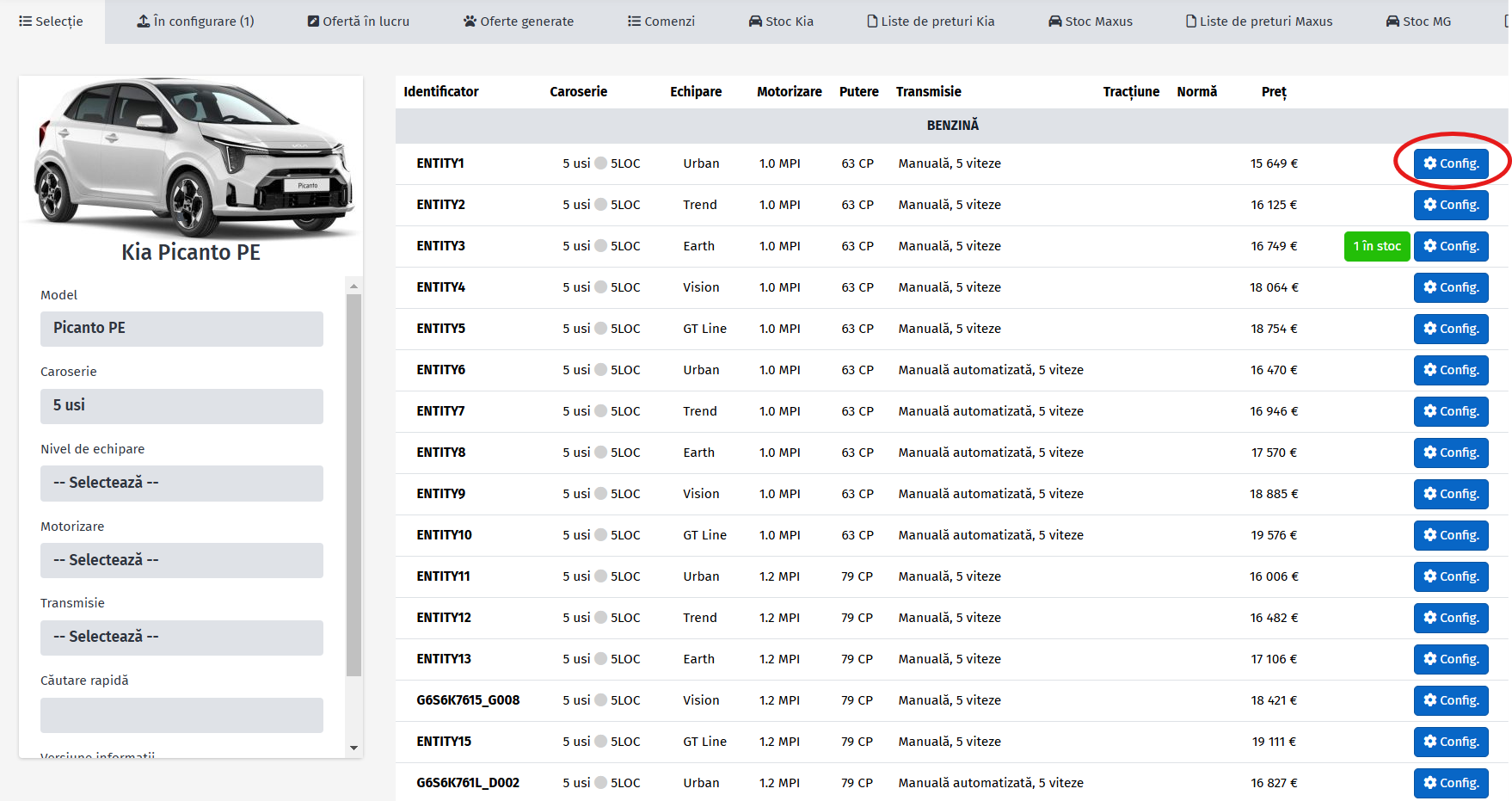
Task: Click the 15 649 € price
Action: coord(1274,163)
